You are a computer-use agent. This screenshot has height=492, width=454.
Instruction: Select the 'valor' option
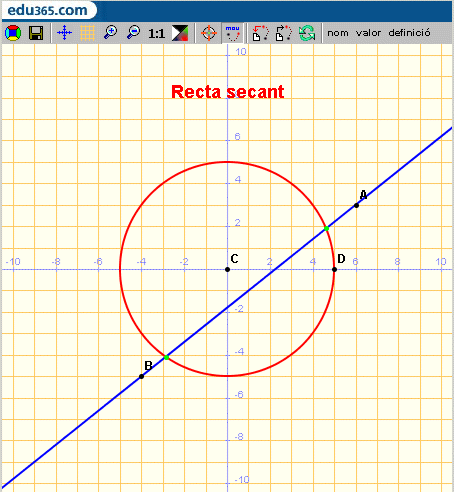[x=368, y=33]
